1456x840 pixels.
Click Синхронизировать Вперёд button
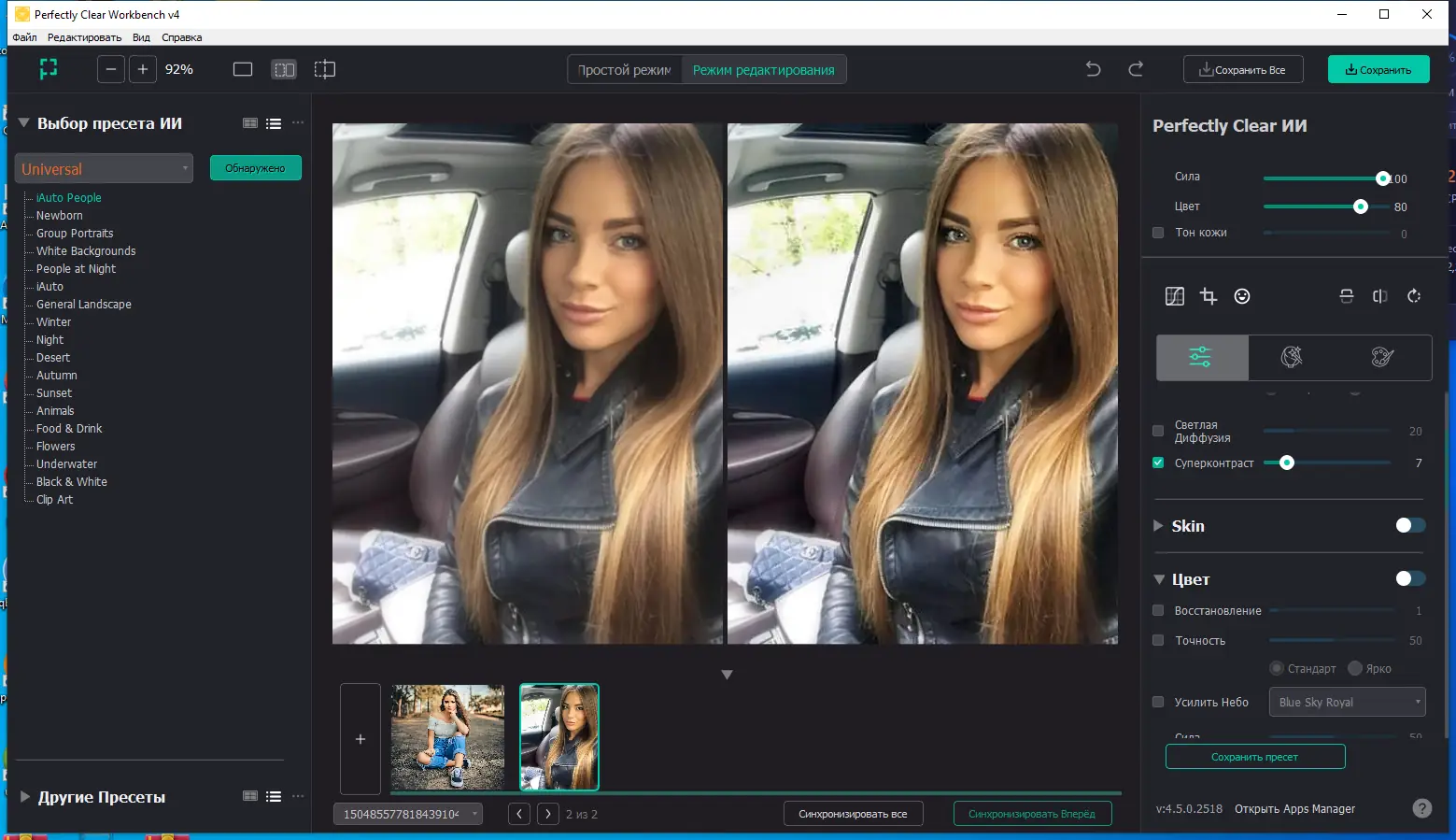(x=1032, y=814)
